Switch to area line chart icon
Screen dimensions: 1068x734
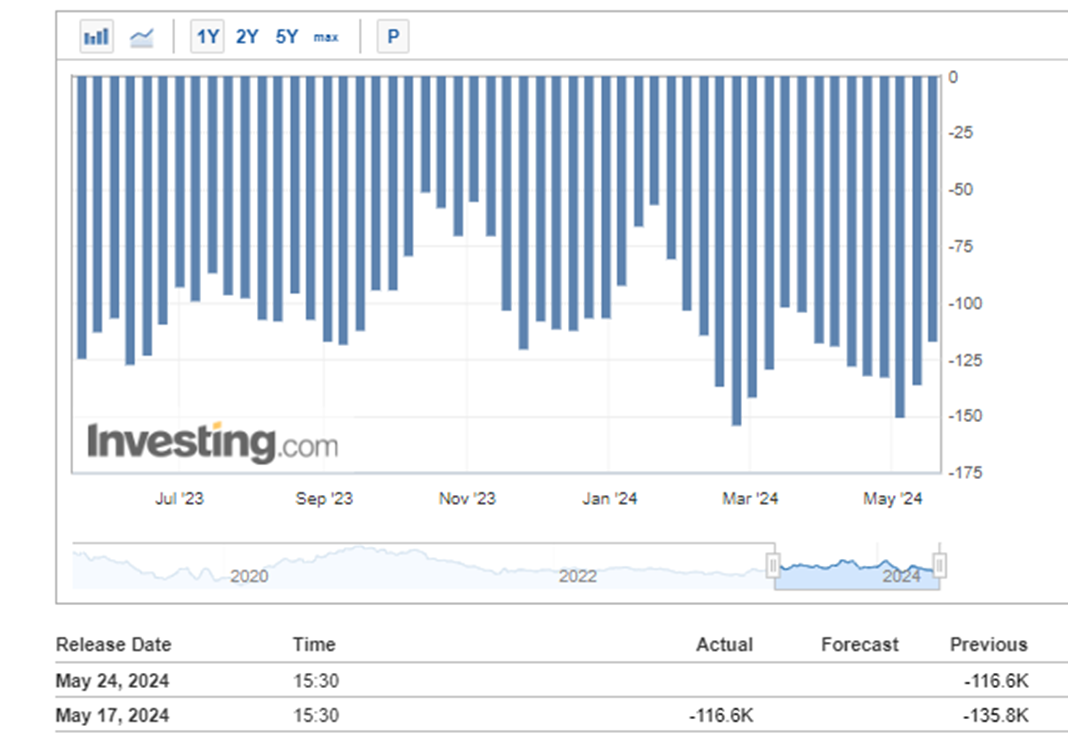pyautogui.click(x=142, y=37)
